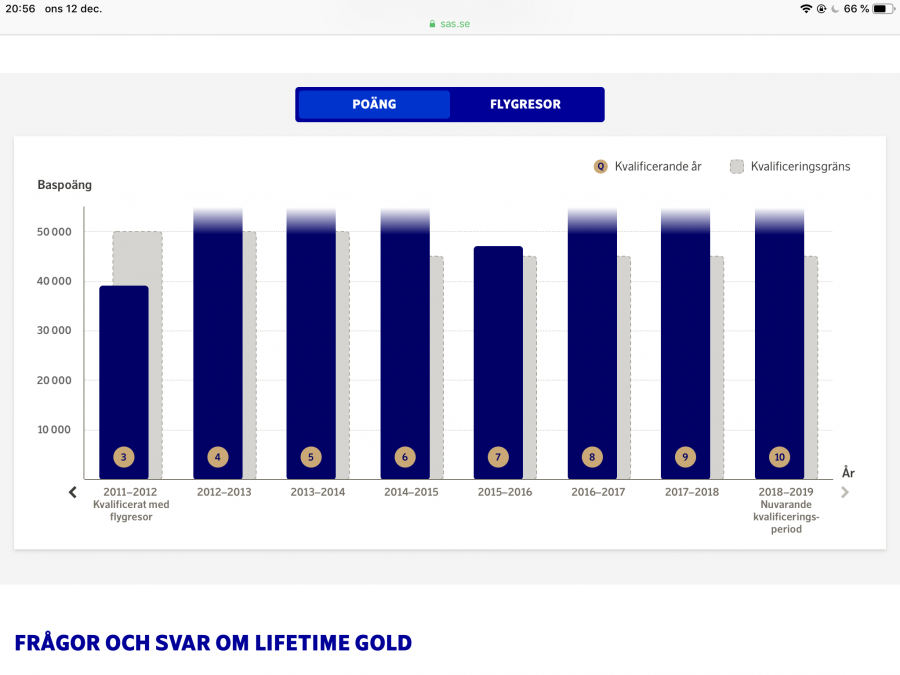Click the qualifying year badge number 4

[217, 457]
